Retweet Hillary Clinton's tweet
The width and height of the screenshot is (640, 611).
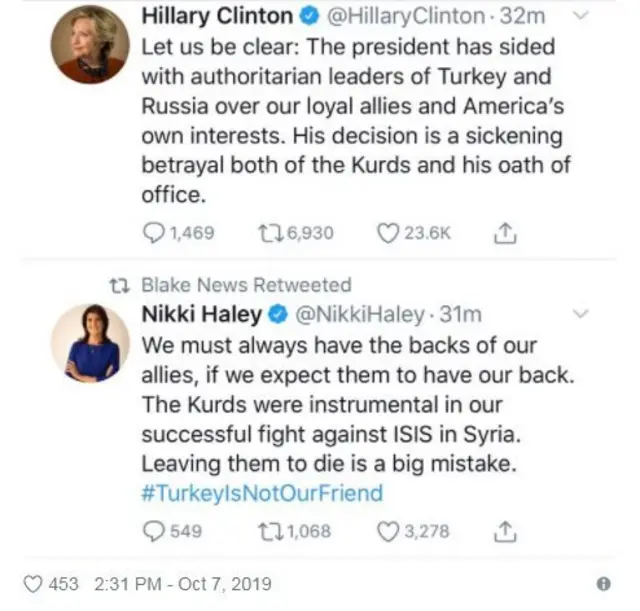pos(268,233)
